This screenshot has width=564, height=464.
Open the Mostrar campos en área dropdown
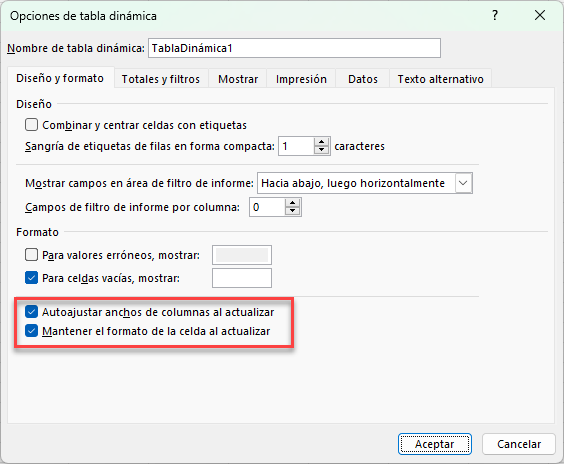[463, 183]
